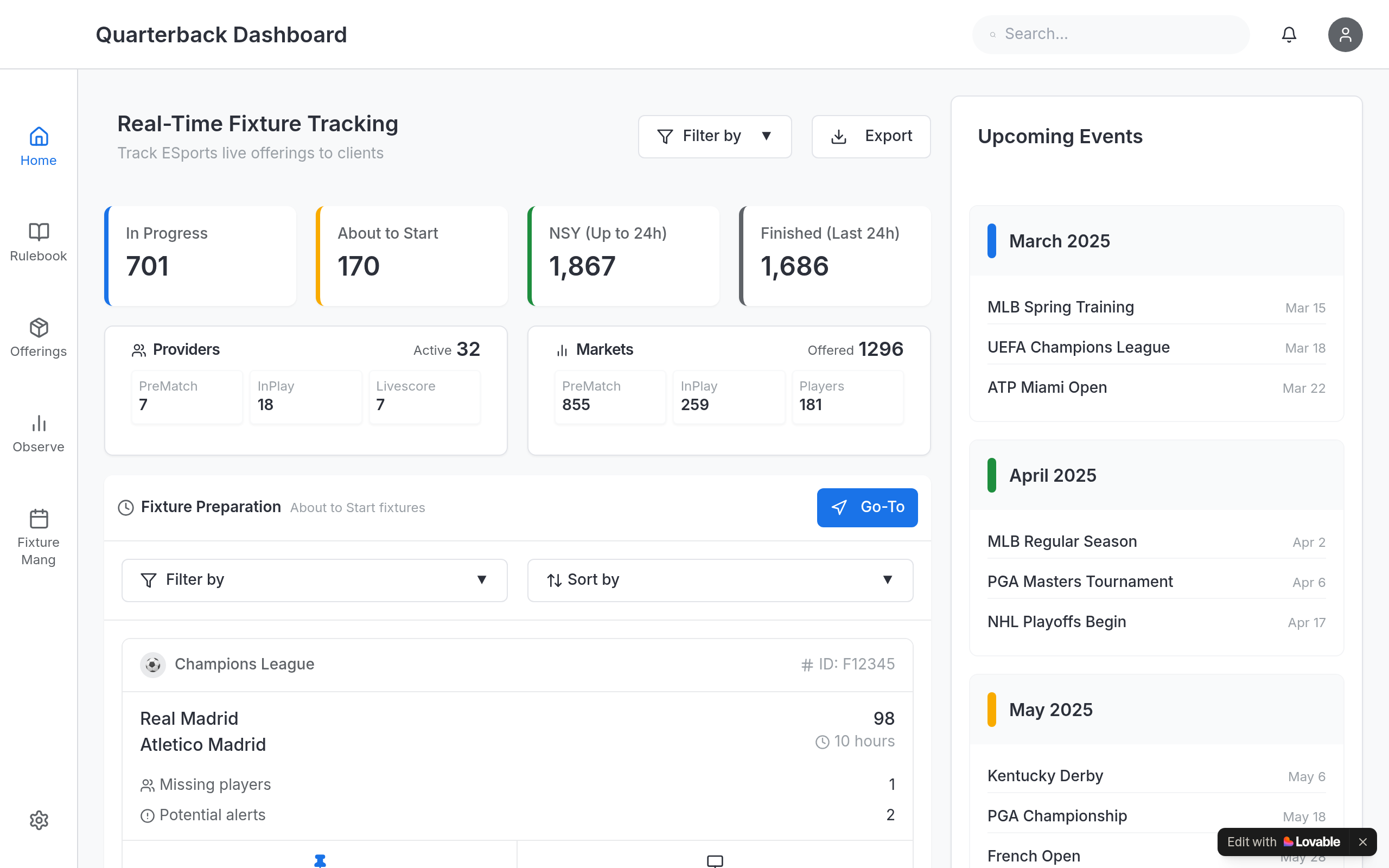
Task: Select the pin icon below Champions League fixture
Action: point(320,860)
